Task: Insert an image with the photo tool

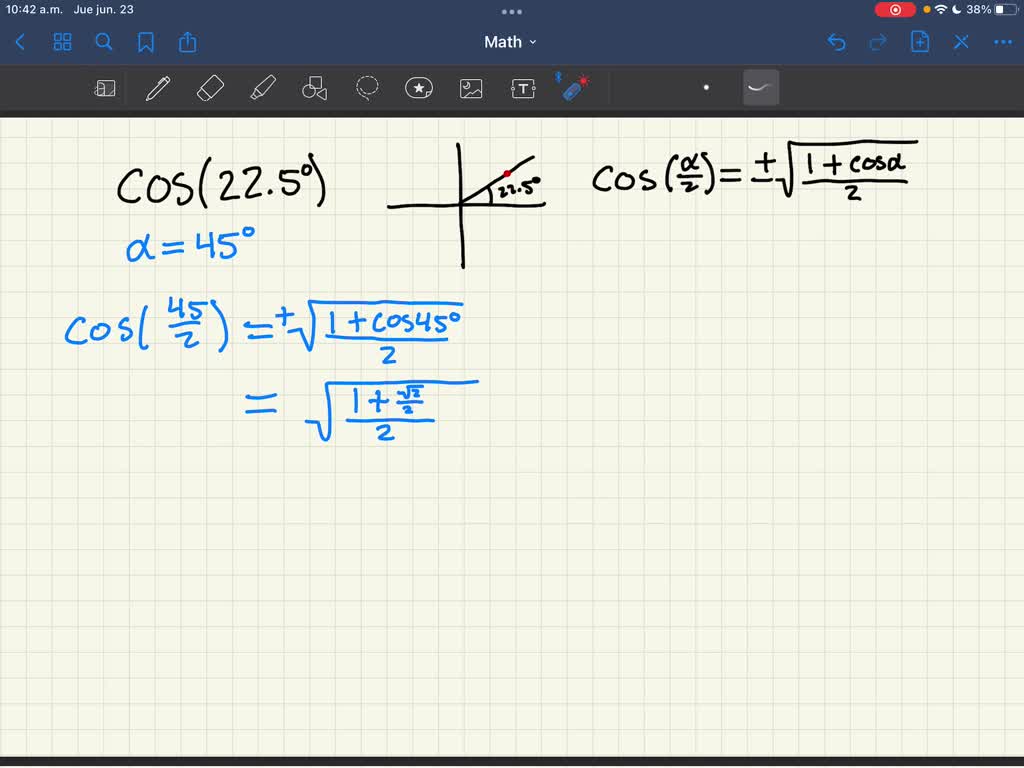Action: (470, 88)
